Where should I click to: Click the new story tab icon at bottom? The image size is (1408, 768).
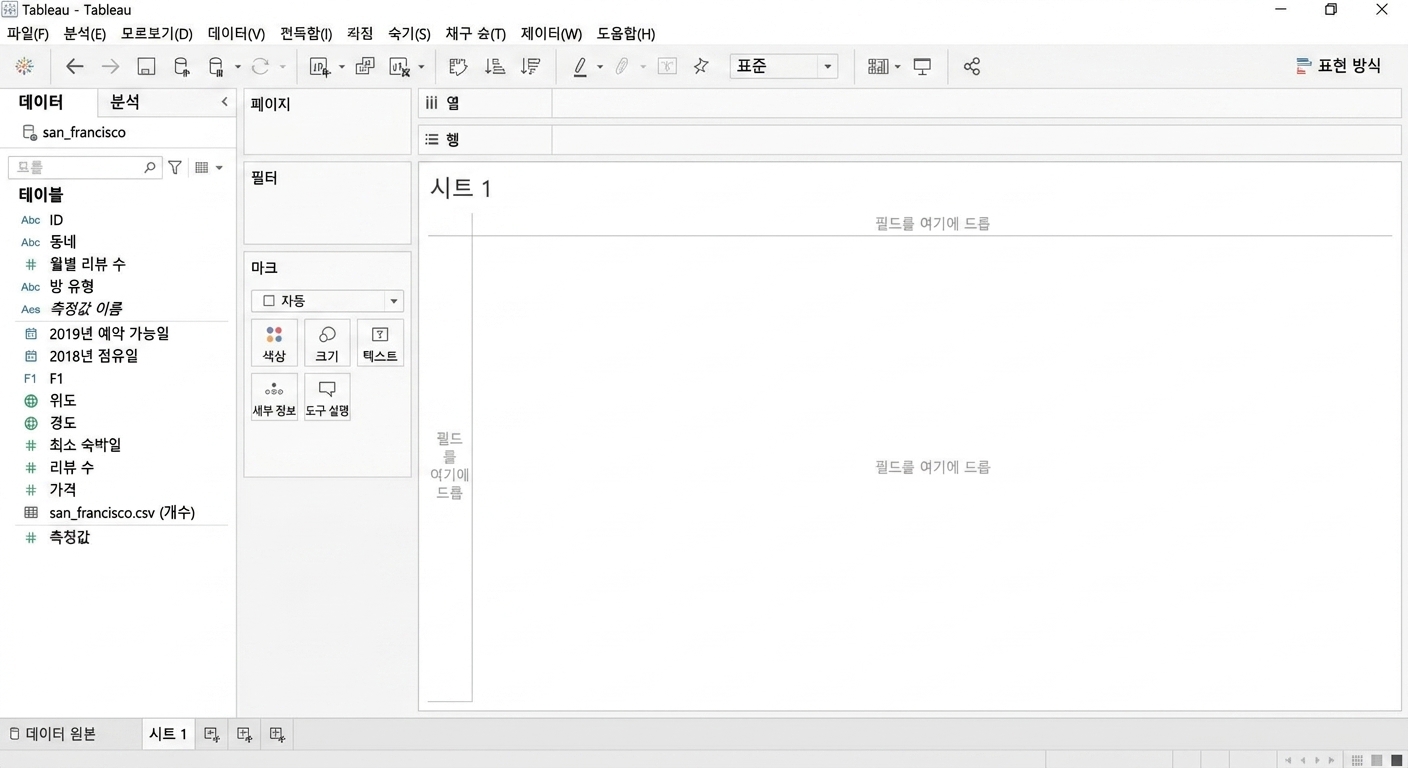click(277, 734)
